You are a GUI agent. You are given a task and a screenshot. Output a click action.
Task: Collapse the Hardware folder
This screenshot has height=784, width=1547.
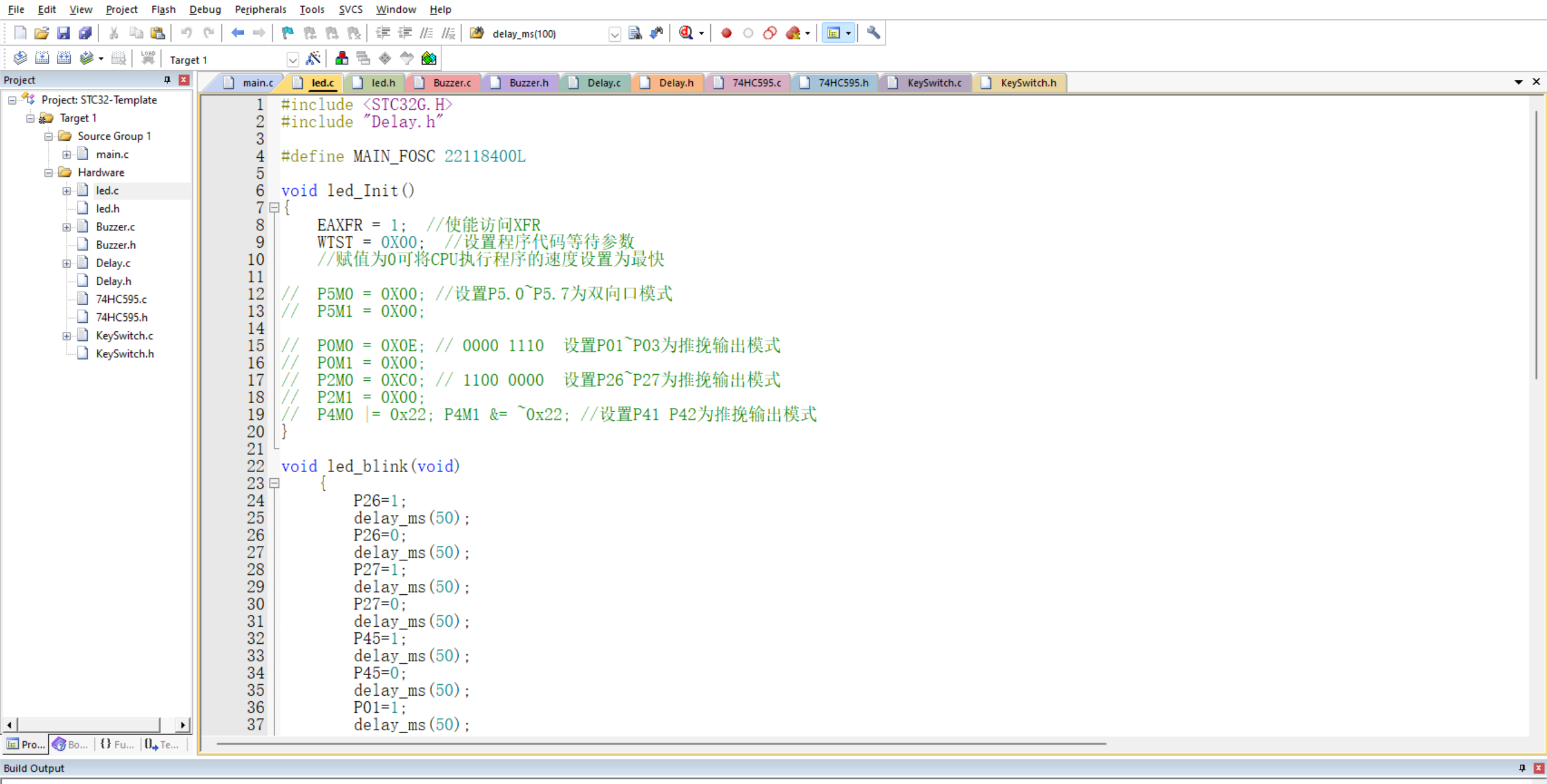pos(48,173)
